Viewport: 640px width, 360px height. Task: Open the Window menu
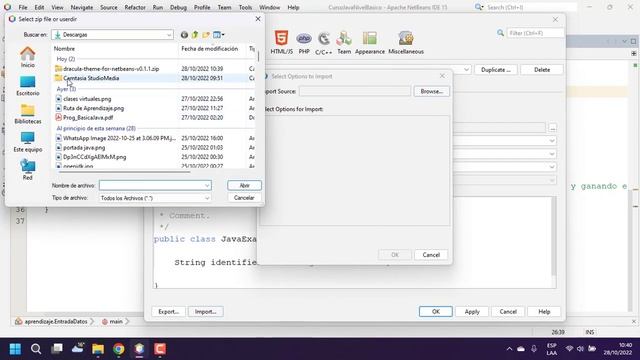pos(269,7)
